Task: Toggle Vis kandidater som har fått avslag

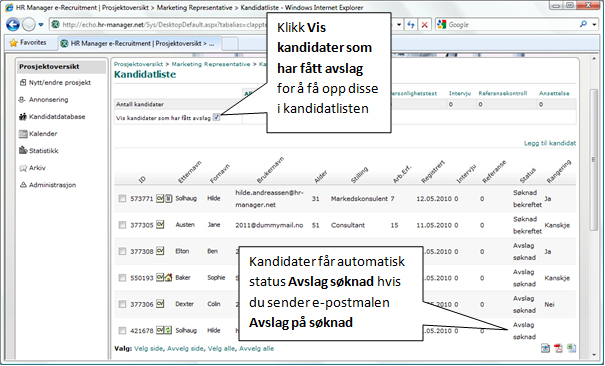Action: coord(216,117)
